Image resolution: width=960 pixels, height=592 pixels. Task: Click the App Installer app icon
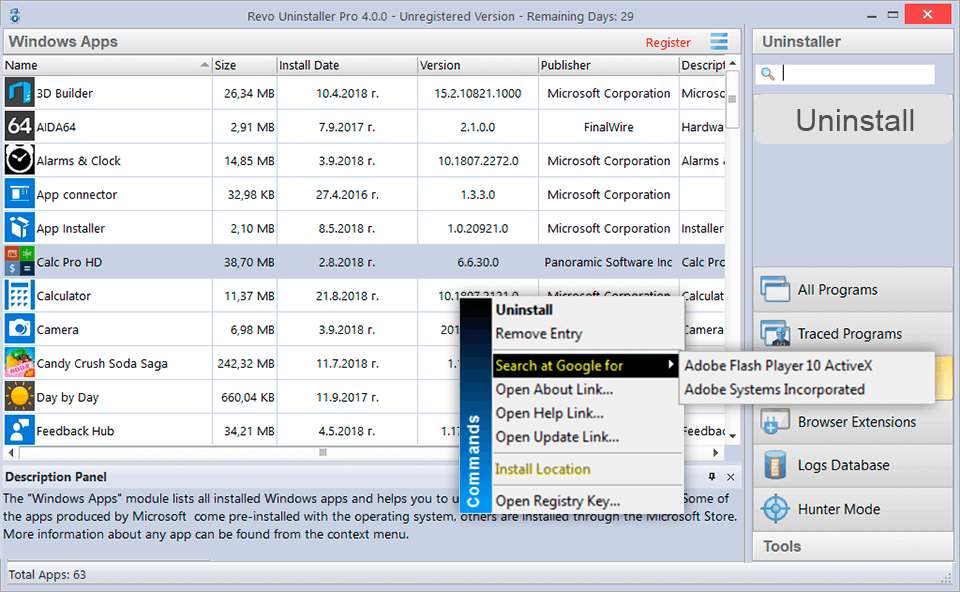pyautogui.click(x=19, y=228)
